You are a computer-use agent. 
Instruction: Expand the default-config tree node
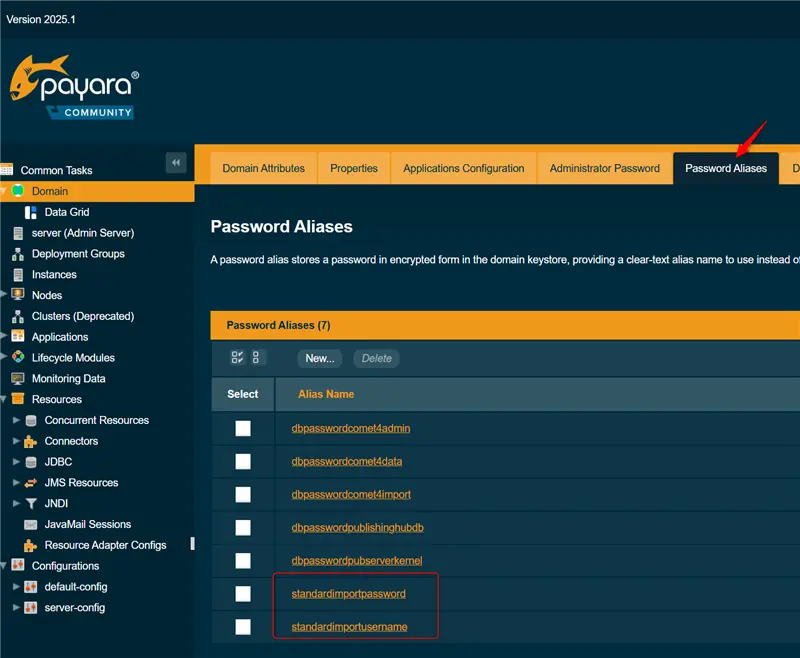coord(16,587)
